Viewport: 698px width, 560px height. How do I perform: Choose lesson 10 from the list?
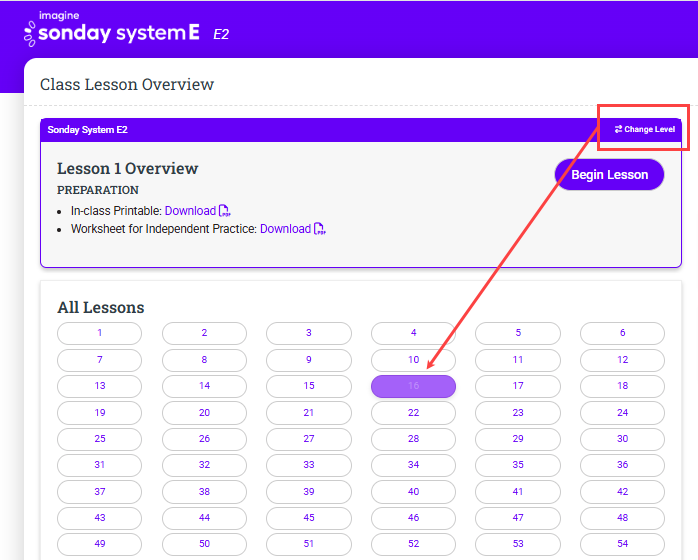coord(413,360)
